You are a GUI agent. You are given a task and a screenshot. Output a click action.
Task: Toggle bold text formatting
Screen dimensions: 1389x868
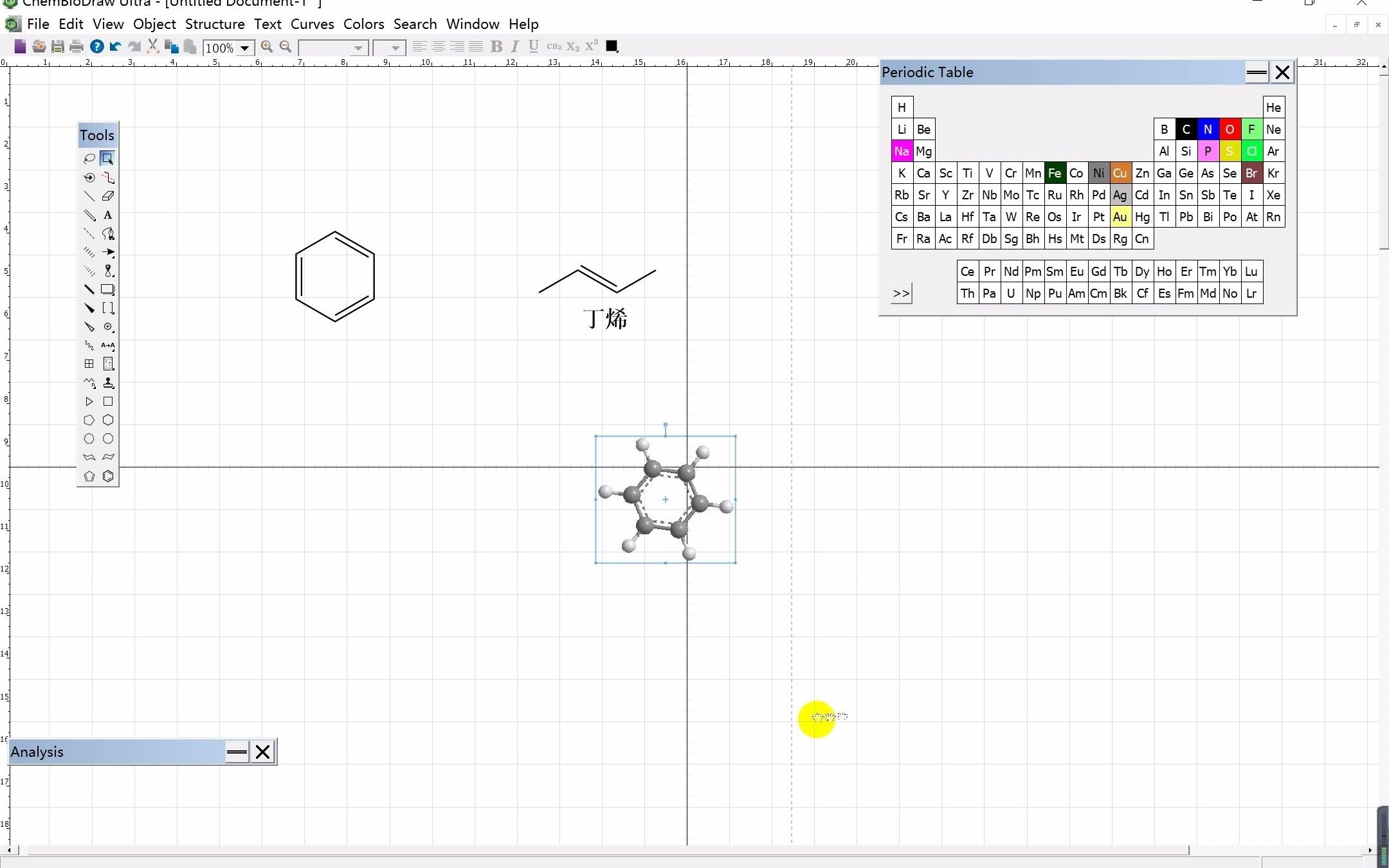pos(496,46)
